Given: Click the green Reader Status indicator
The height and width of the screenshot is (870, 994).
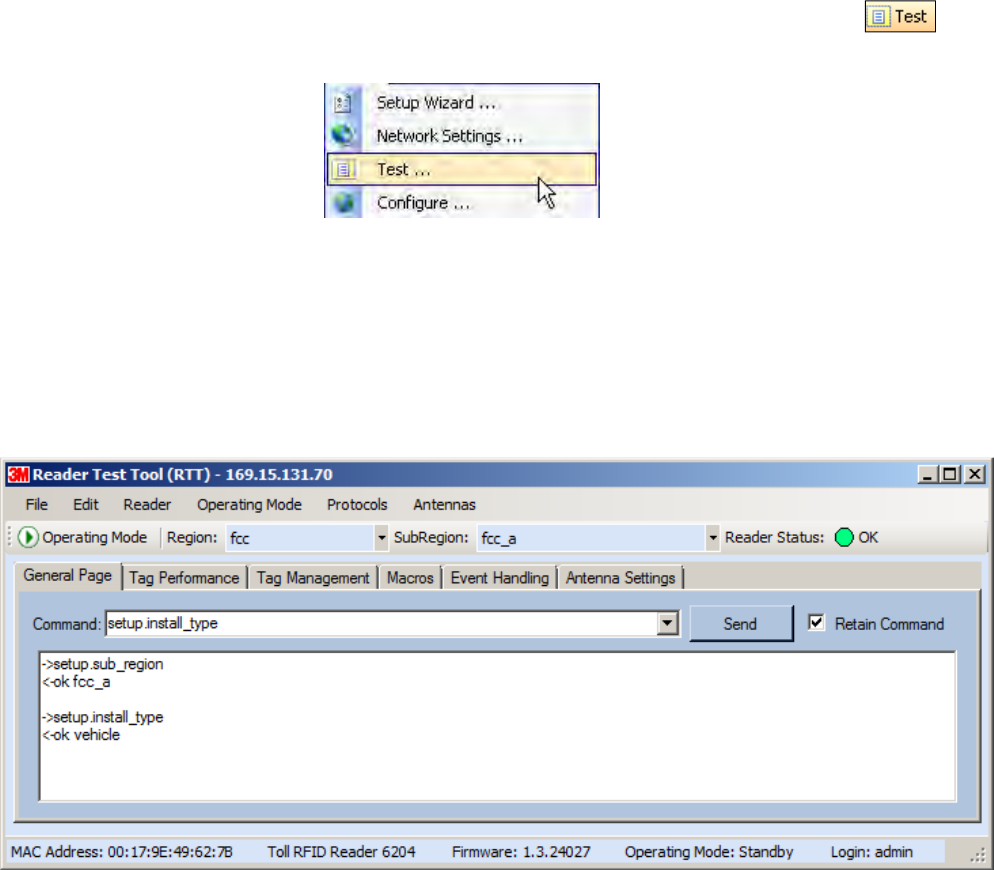Looking at the screenshot, I should click(844, 538).
